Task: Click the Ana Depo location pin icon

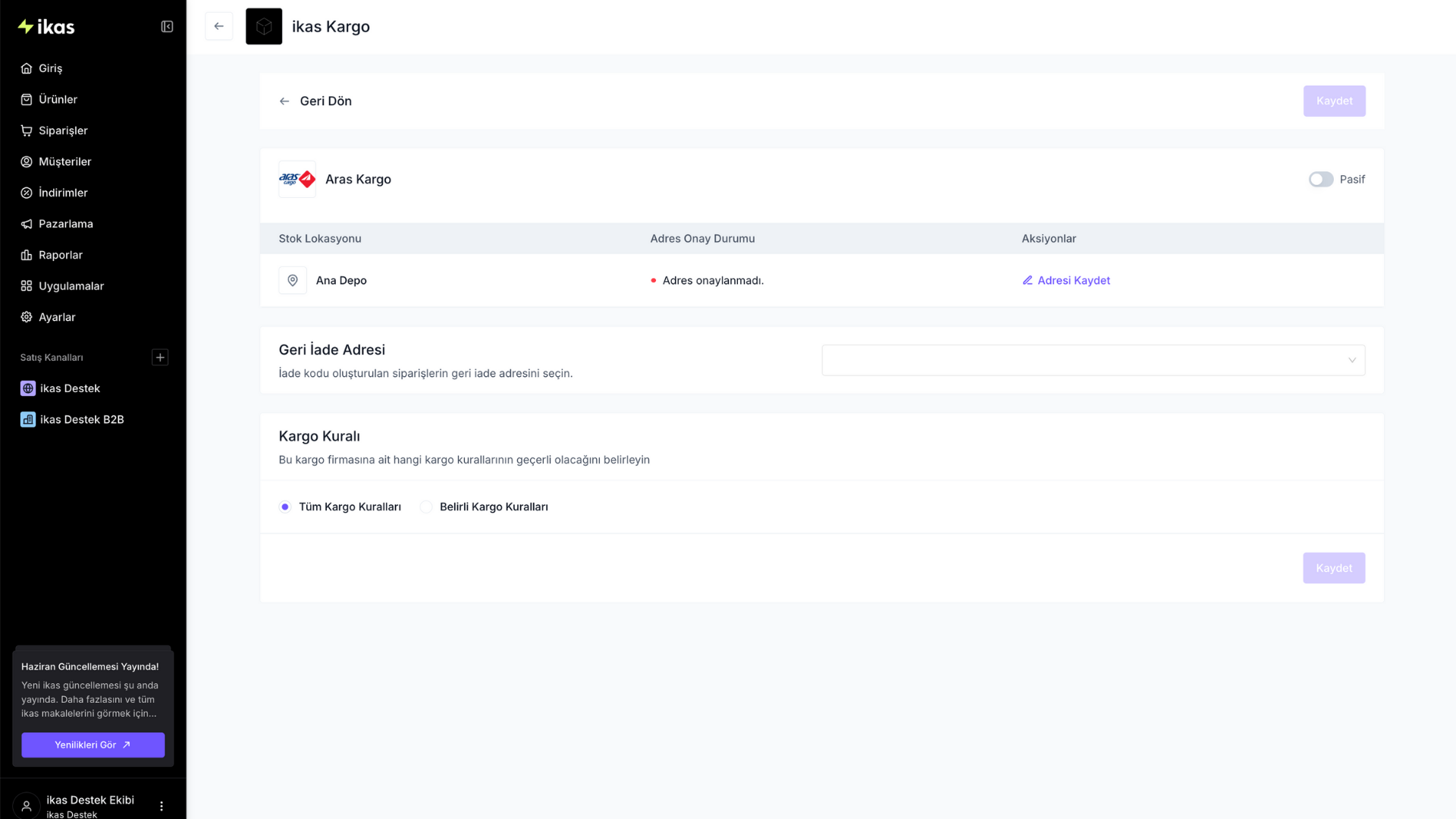Action: (x=293, y=281)
